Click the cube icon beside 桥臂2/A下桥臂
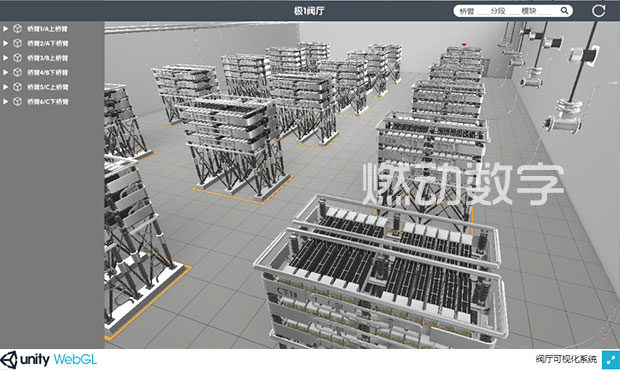The height and width of the screenshot is (370, 620). [17, 43]
